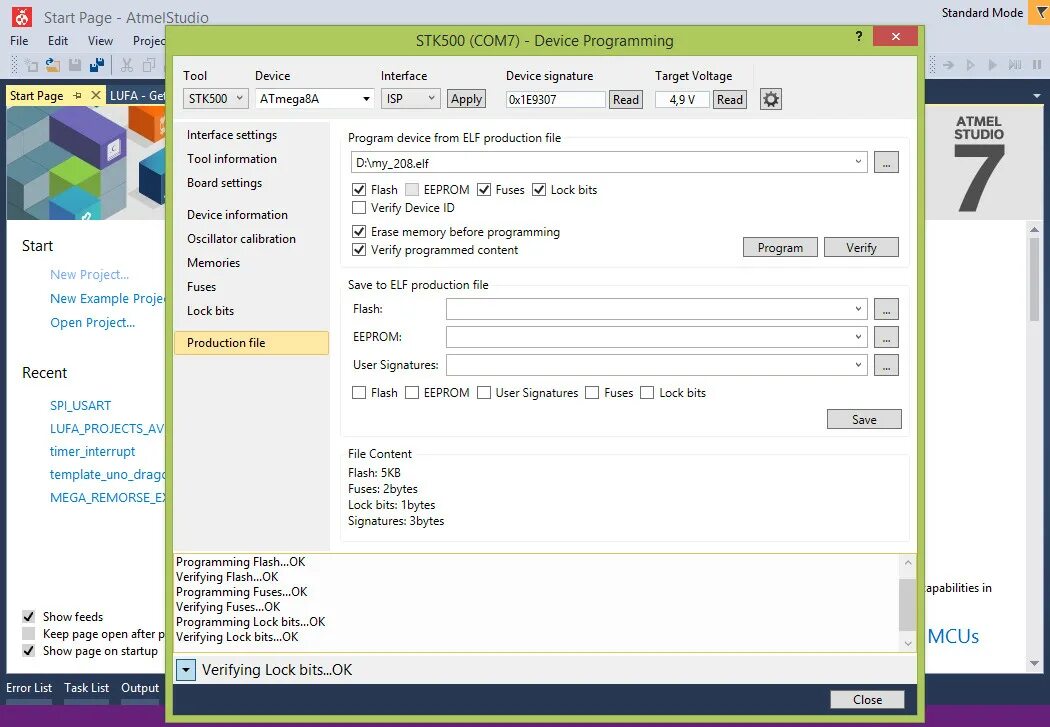Screen dimensions: 1050x727
Task: Click the Save button
Action: 864,420
